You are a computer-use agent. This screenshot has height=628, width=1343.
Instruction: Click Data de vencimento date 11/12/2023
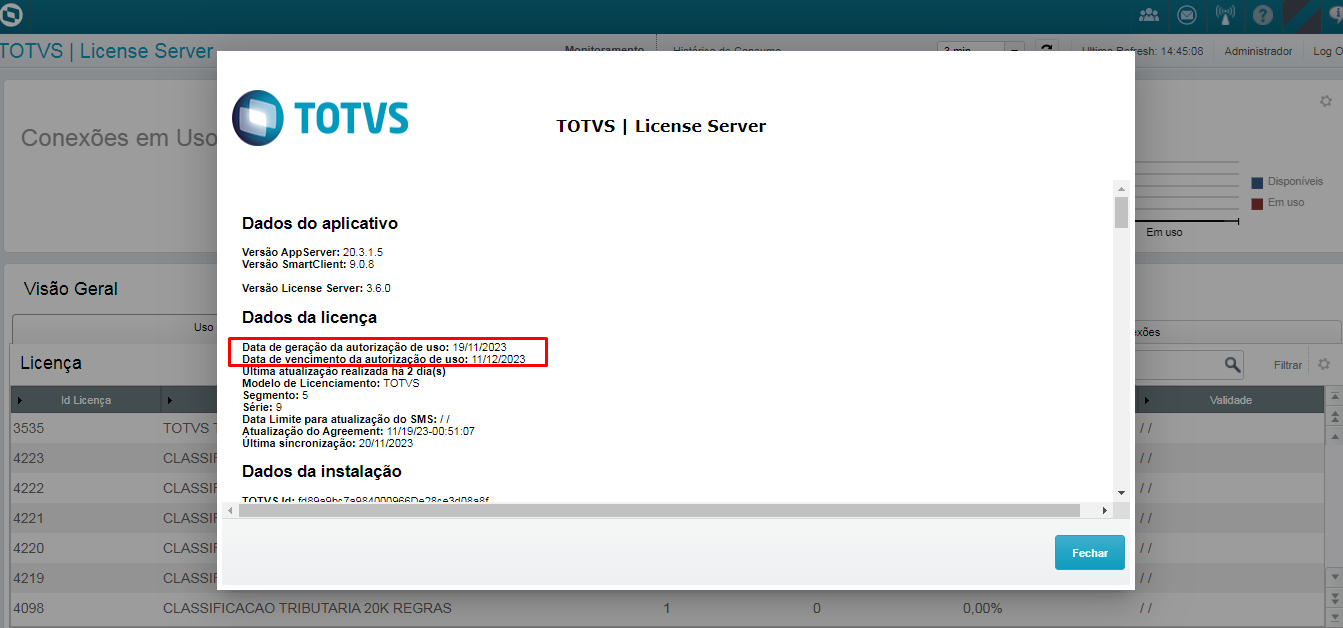pos(498,359)
